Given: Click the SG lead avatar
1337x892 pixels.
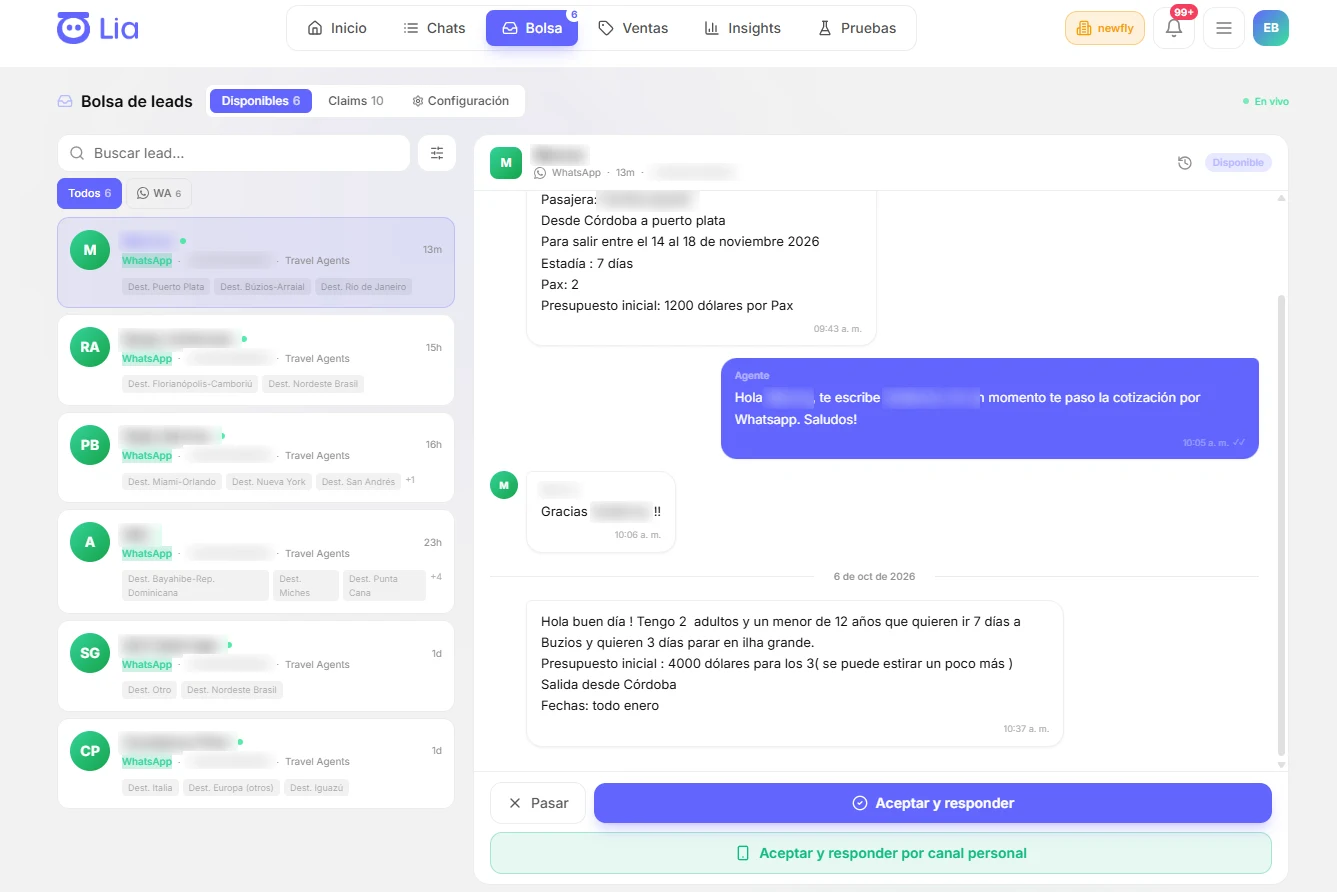Looking at the screenshot, I should 90,653.
